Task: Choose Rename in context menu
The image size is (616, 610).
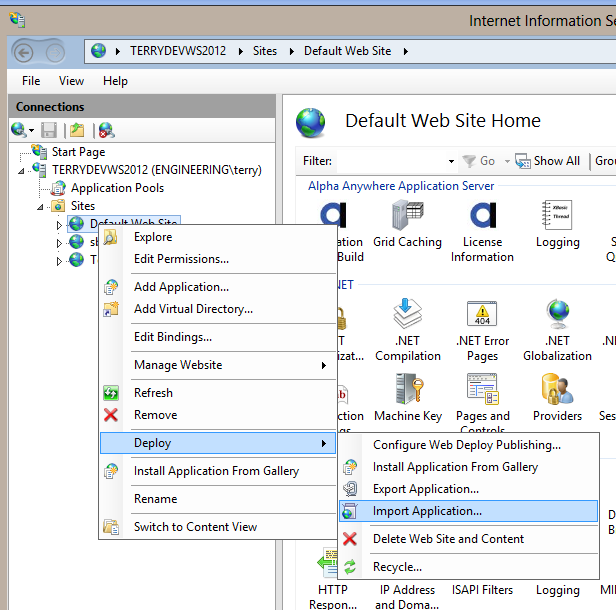Action: point(218,498)
